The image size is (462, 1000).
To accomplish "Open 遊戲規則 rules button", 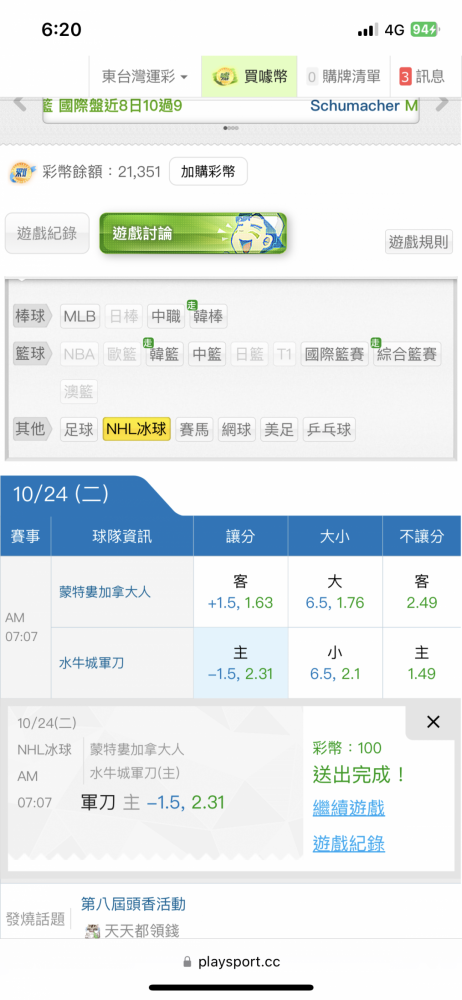I will point(419,242).
